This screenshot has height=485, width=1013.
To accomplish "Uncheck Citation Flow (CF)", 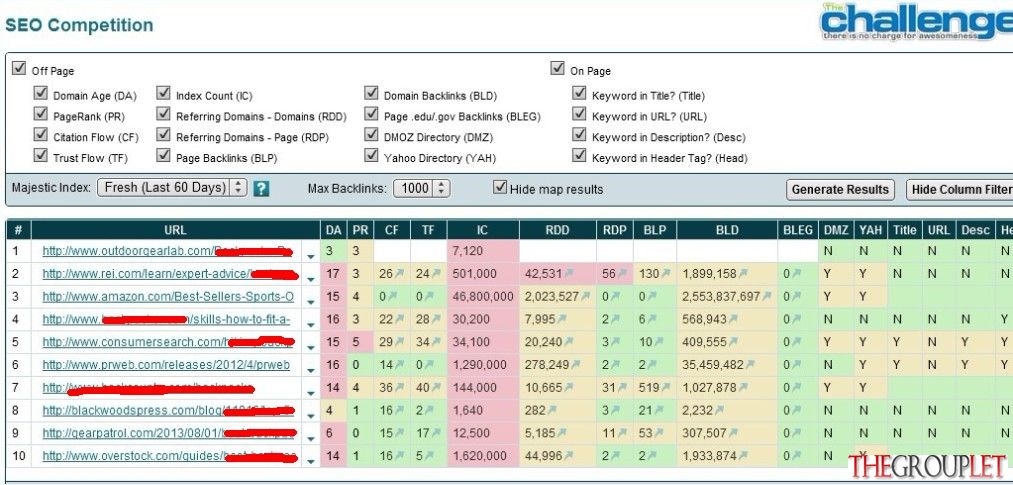I will pyautogui.click(x=41, y=135).
